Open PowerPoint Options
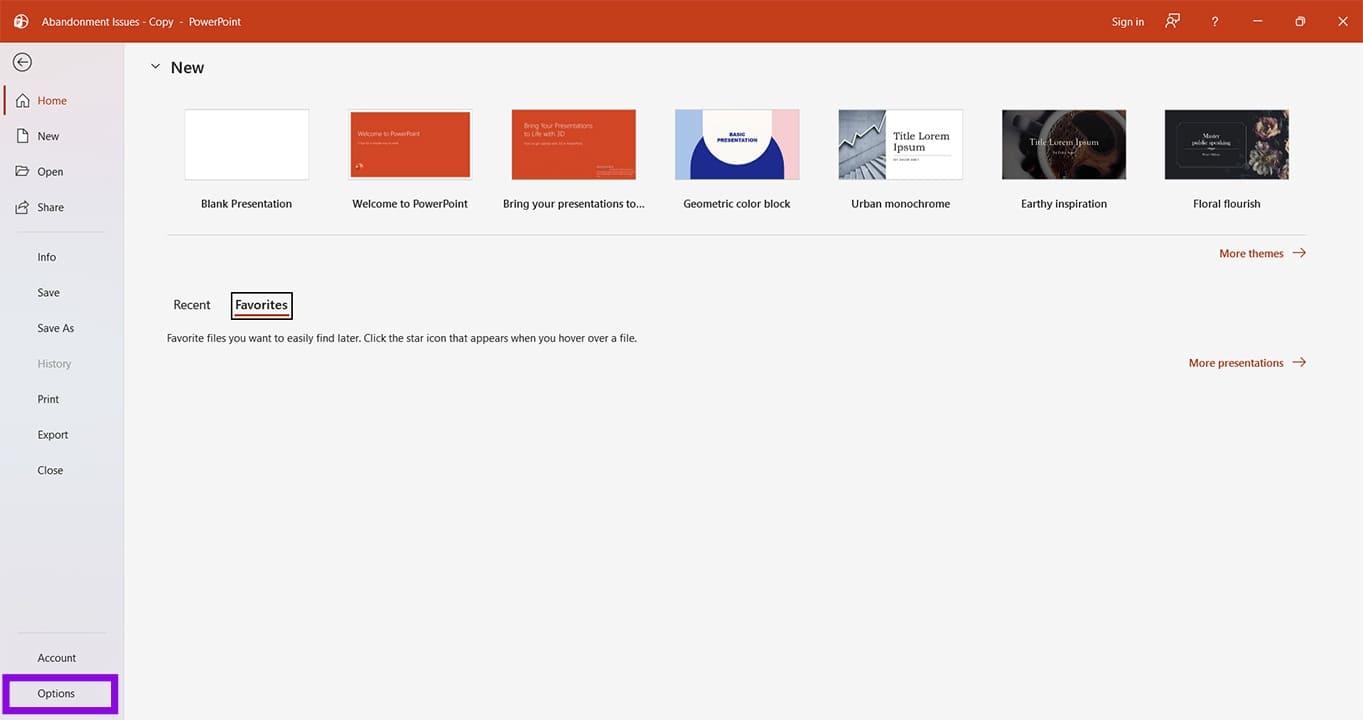The width and height of the screenshot is (1363, 720). [56, 694]
